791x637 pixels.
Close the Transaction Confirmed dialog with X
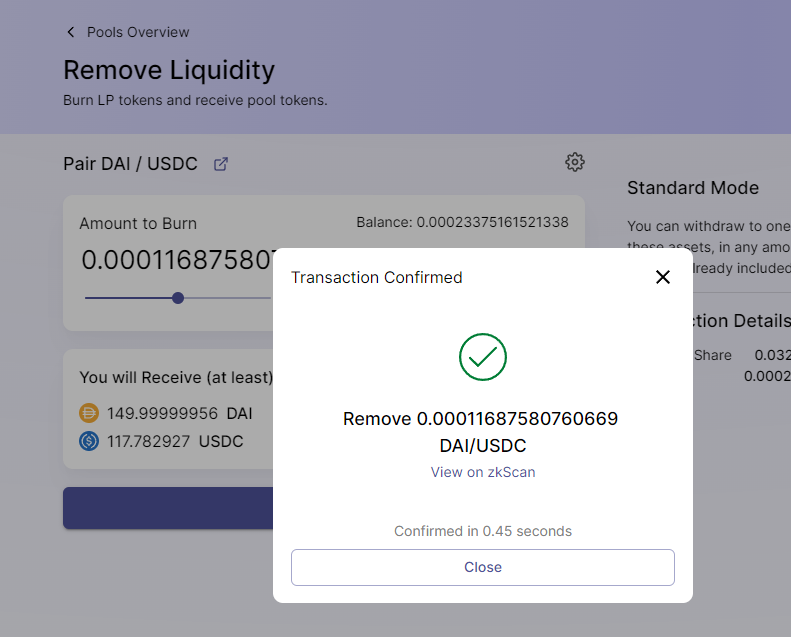coord(662,277)
